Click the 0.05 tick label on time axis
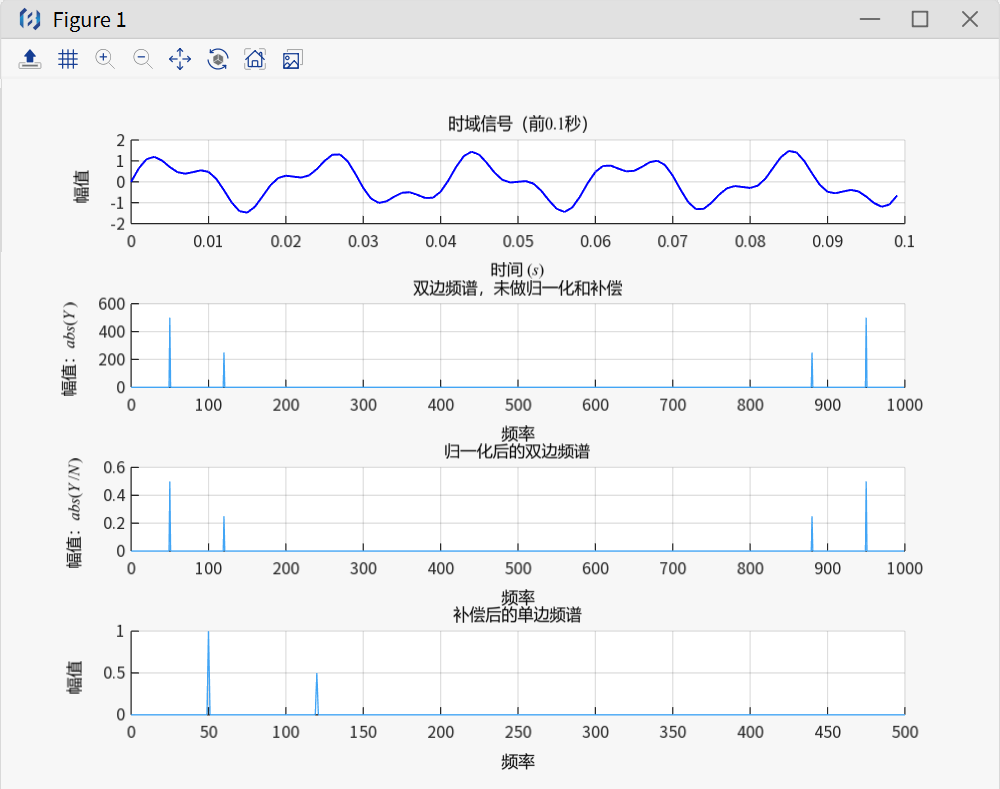 518,242
